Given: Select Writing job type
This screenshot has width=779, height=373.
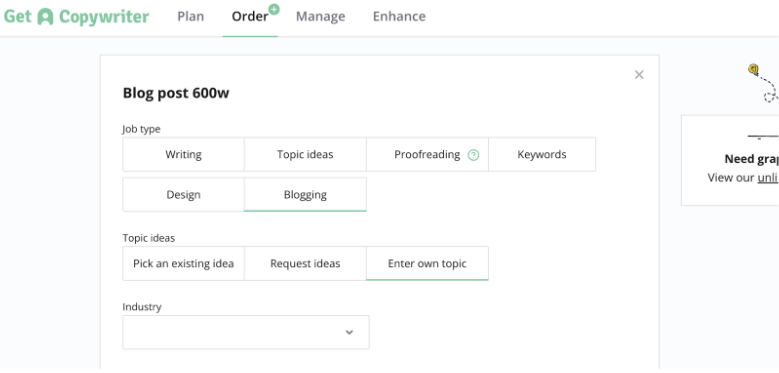Looking at the screenshot, I should (x=183, y=154).
